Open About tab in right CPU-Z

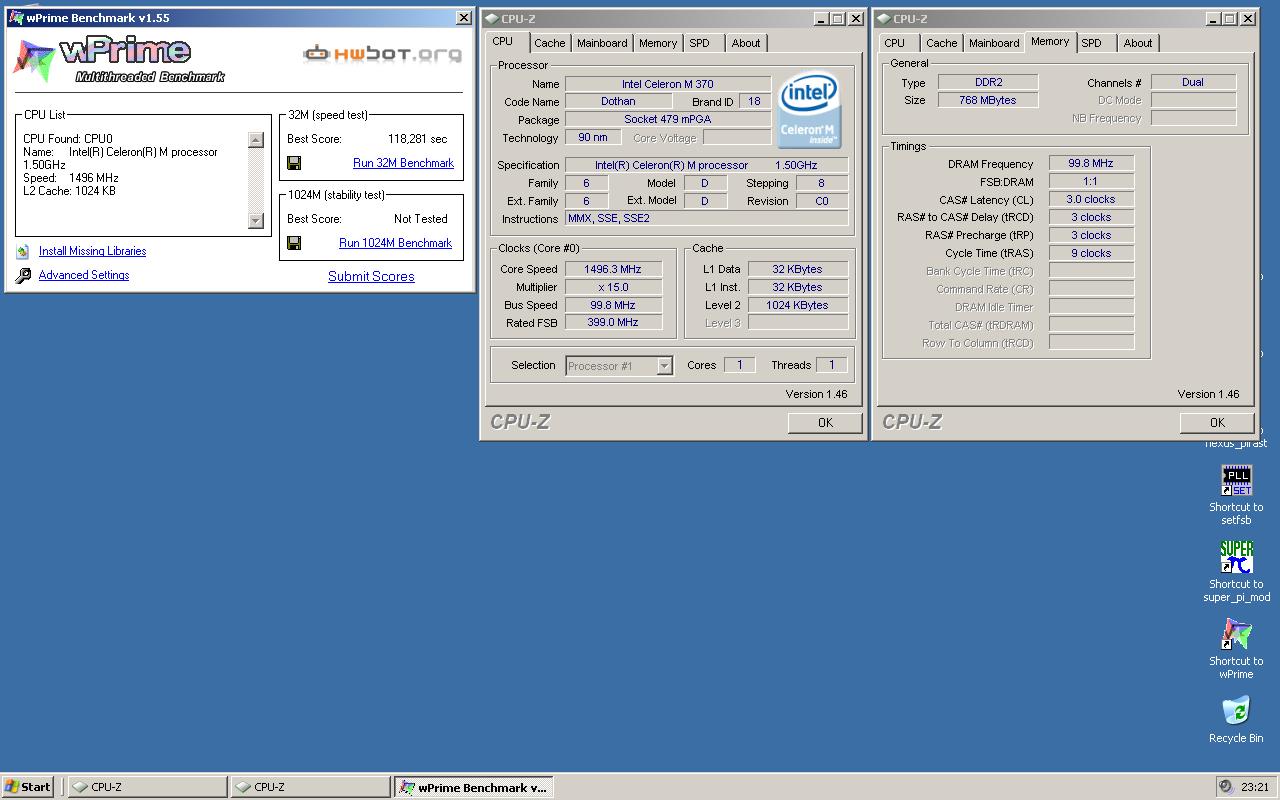tap(1138, 43)
